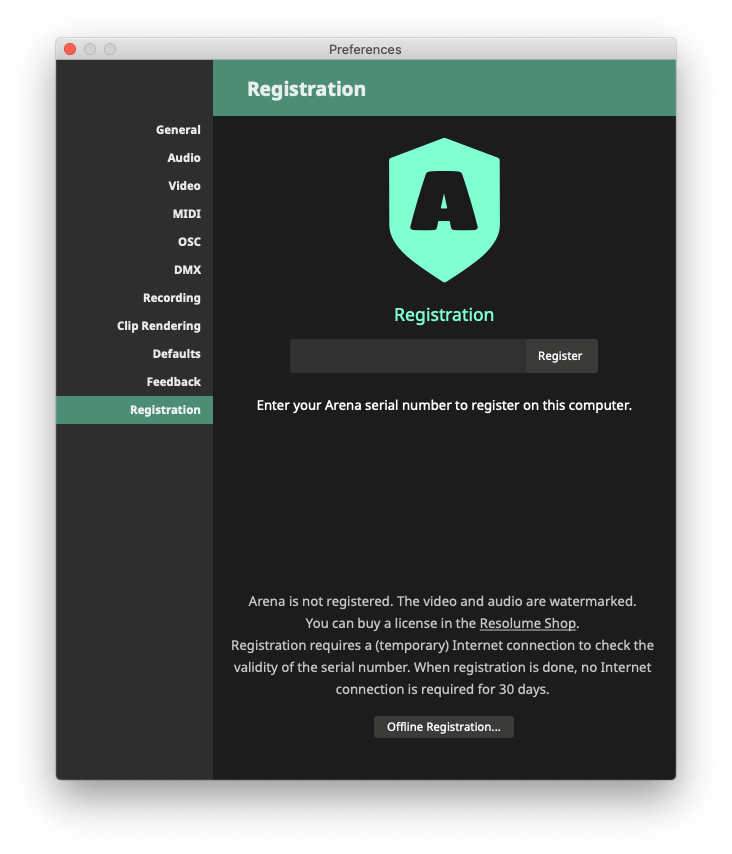This screenshot has height=854, width=732.
Task: Switch to the Defaults page
Action: click(176, 354)
